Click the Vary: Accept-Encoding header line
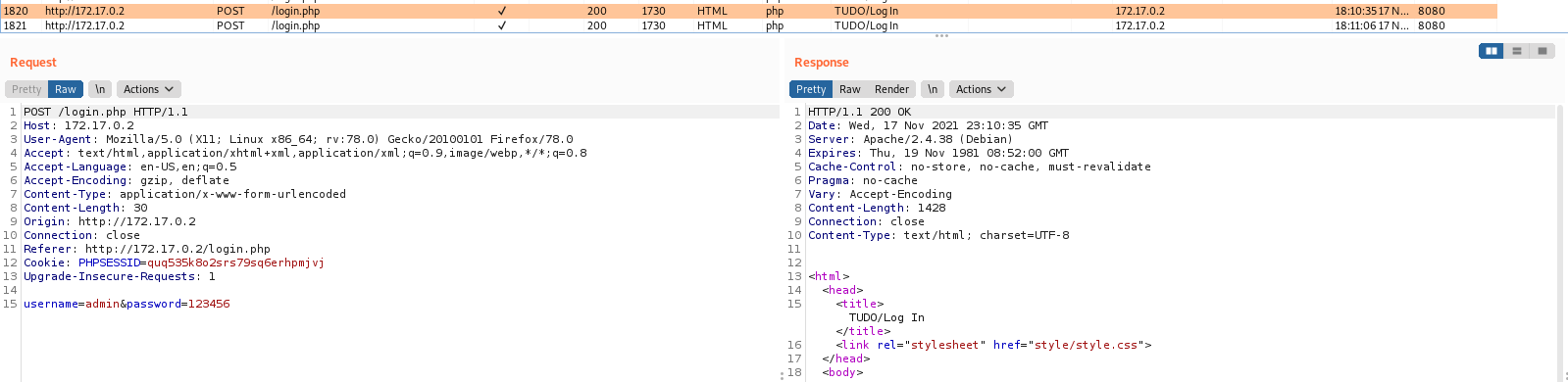The width and height of the screenshot is (1568, 382). pos(880,194)
